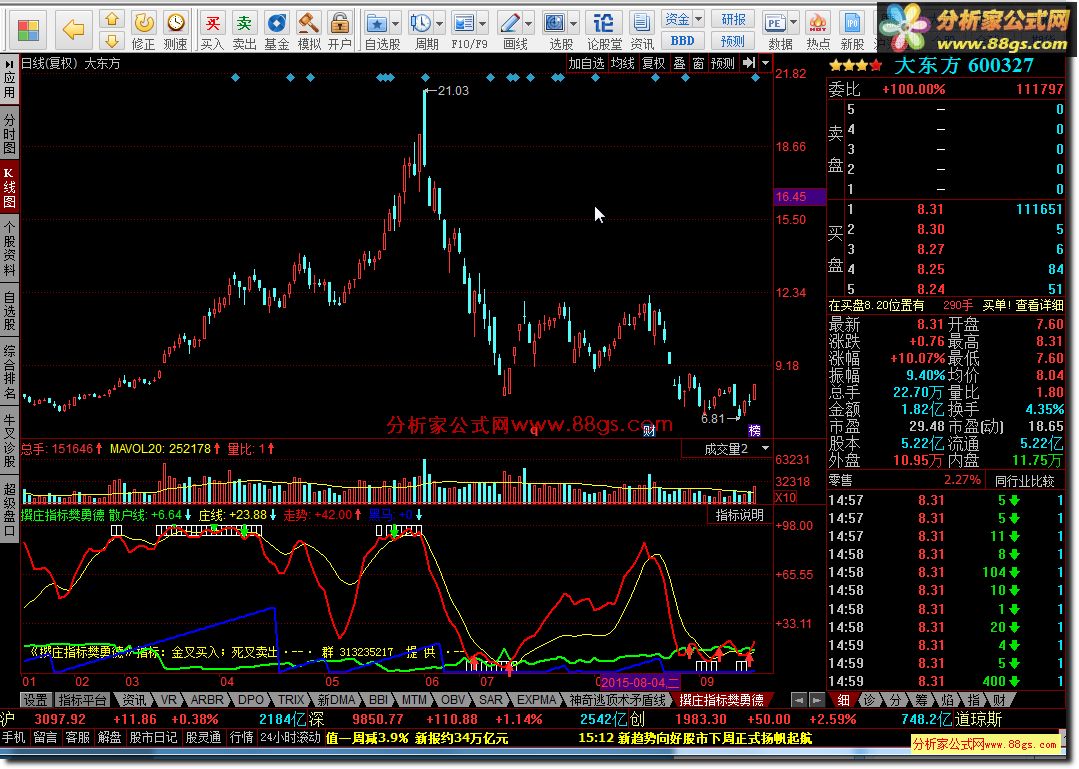Click the 周期 period clock icon
The width and height of the screenshot is (1079, 769).
(x=420, y=23)
